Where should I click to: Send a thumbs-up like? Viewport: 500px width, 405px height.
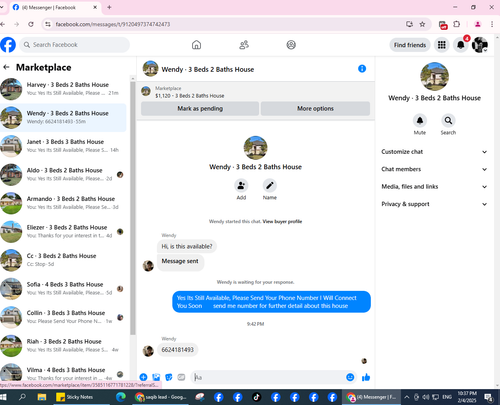coord(366,377)
